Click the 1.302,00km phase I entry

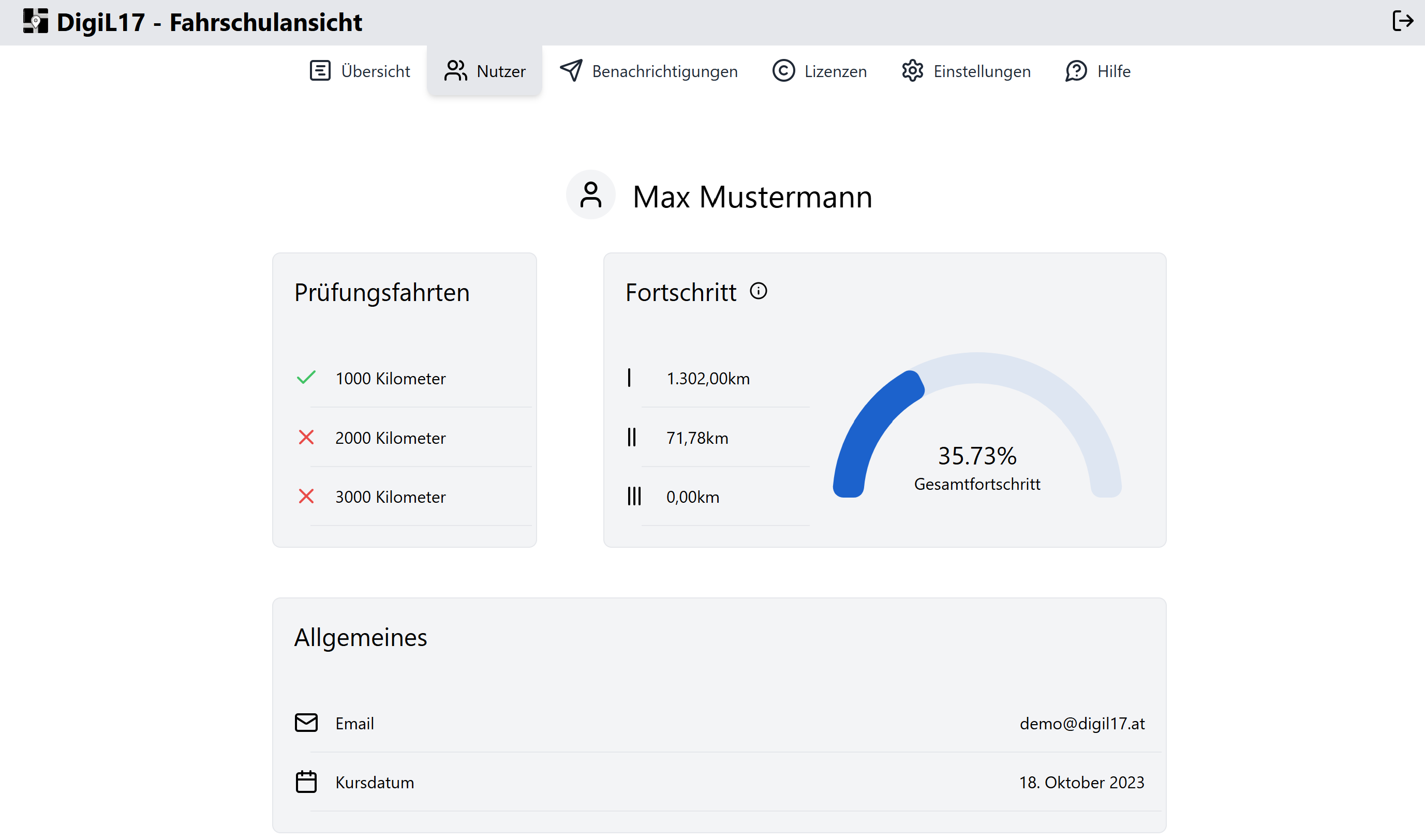708,378
